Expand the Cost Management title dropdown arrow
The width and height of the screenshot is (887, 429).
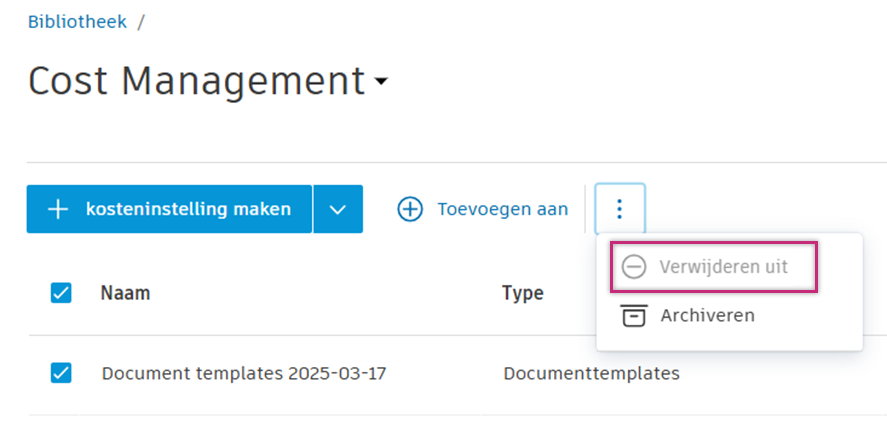(x=380, y=83)
